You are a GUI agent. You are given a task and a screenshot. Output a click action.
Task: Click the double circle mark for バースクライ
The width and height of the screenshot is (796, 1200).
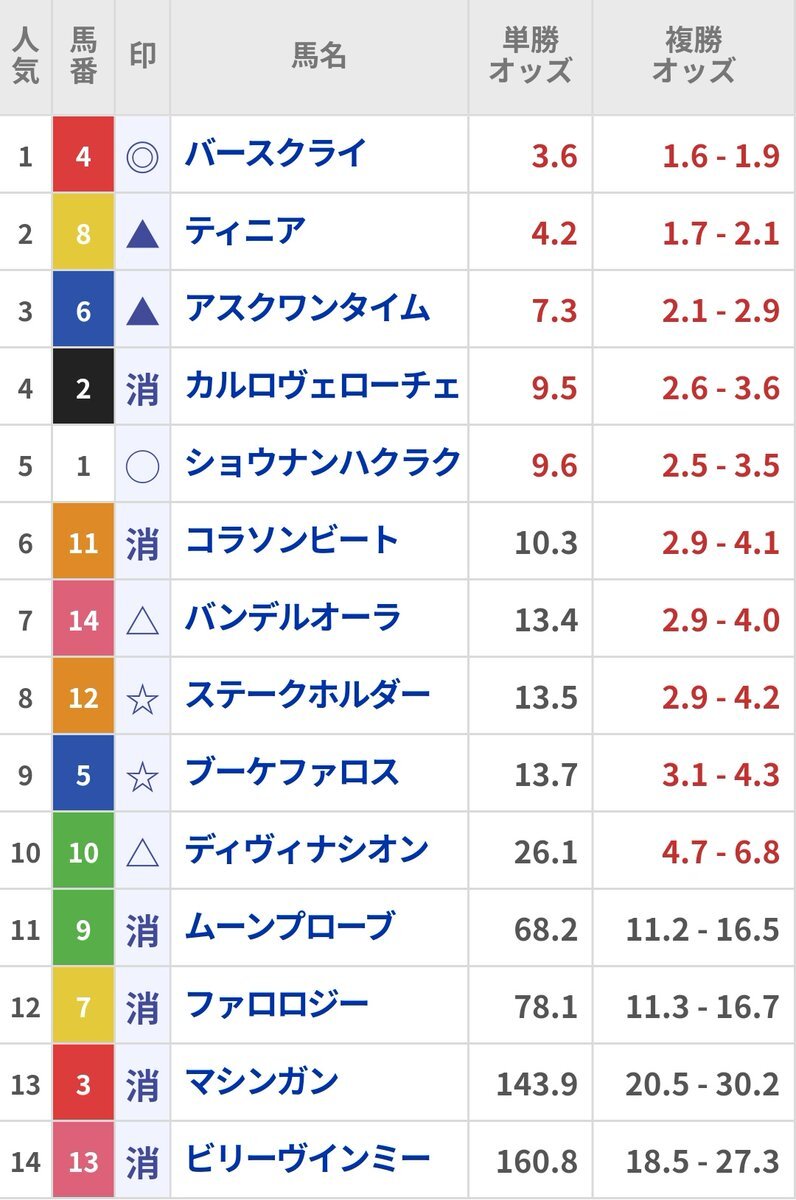point(143,157)
